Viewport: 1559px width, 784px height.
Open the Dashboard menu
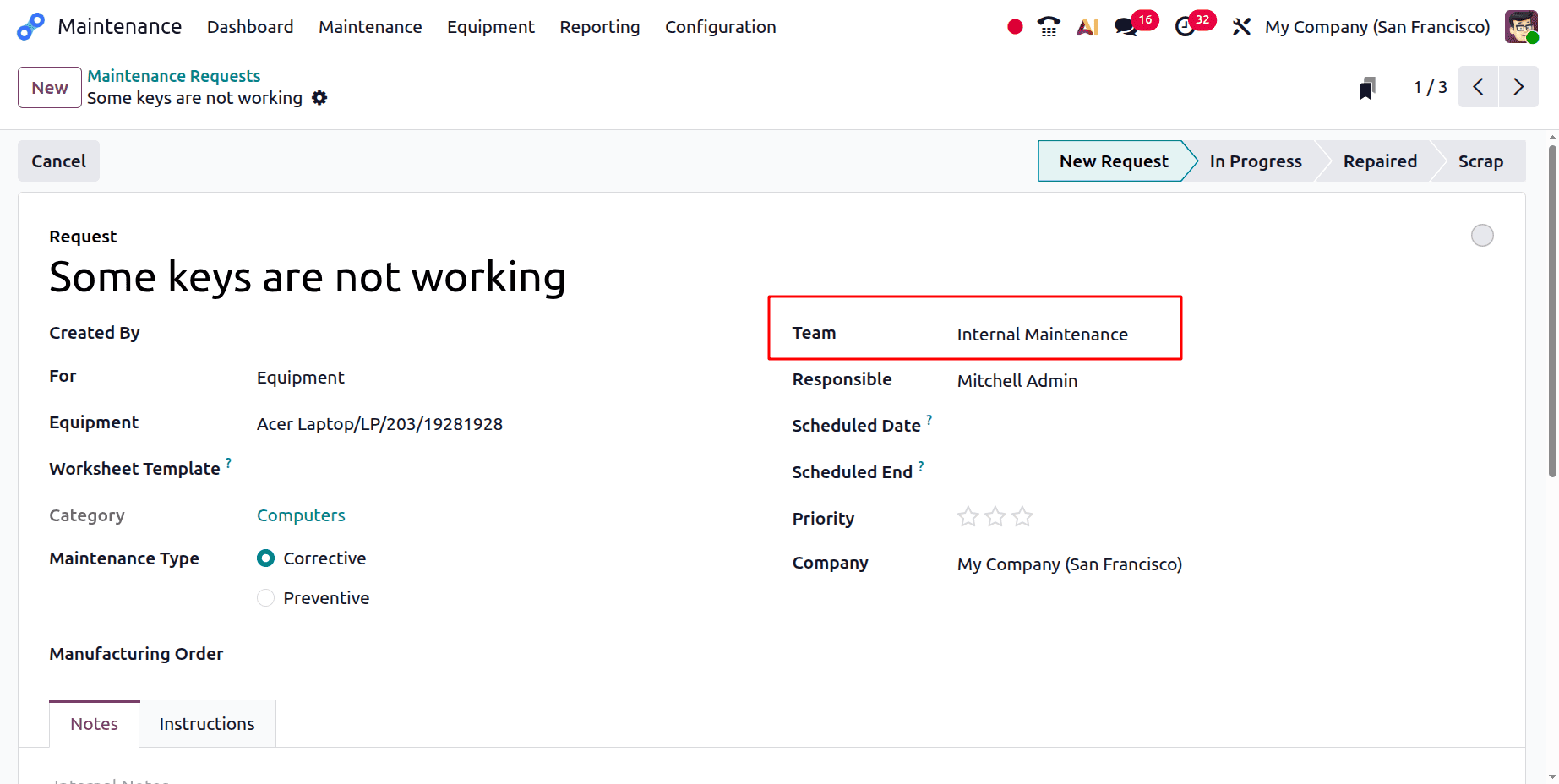(x=250, y=27)
